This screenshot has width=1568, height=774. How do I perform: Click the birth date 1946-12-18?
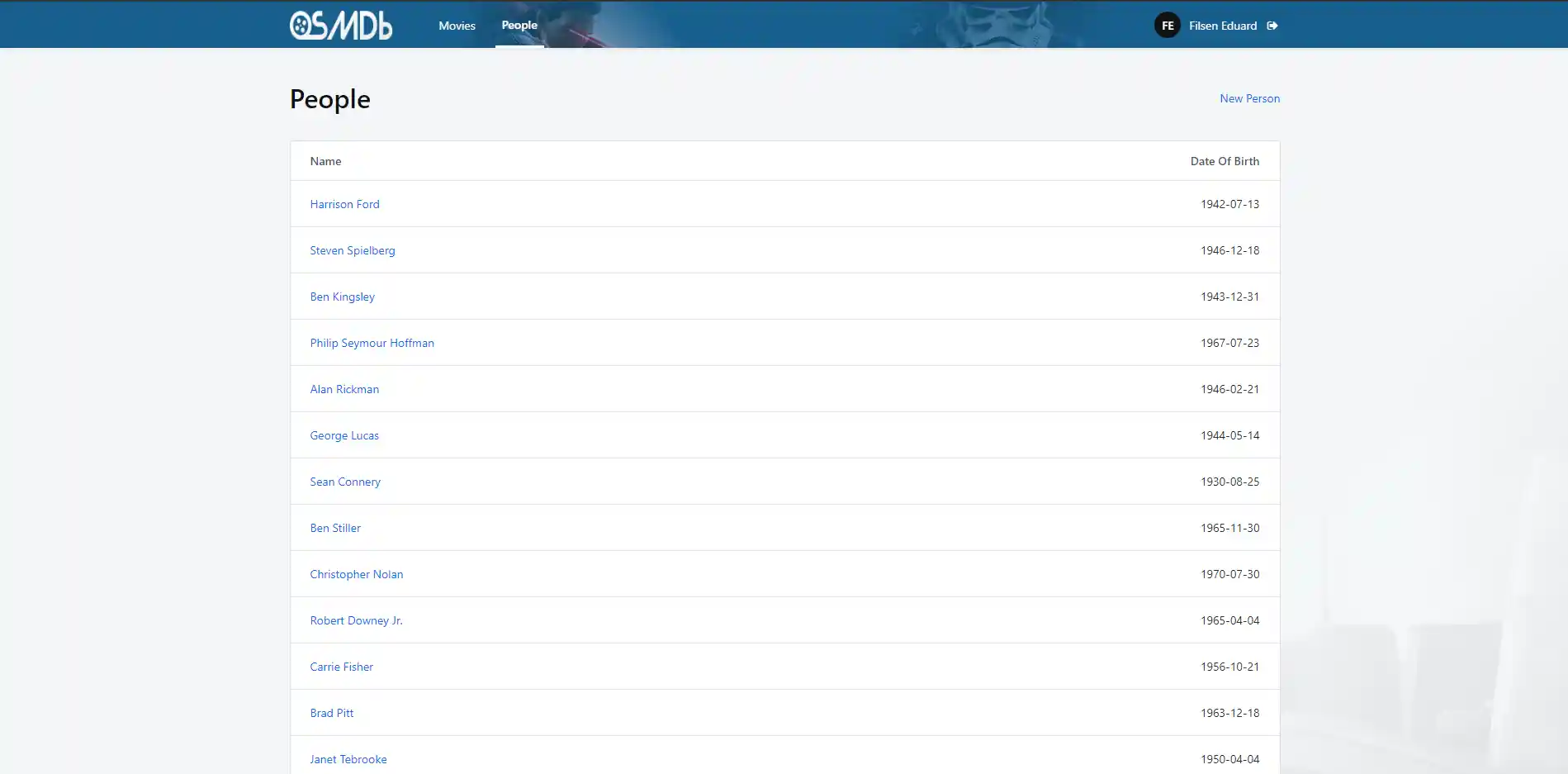click(1229, 250)
